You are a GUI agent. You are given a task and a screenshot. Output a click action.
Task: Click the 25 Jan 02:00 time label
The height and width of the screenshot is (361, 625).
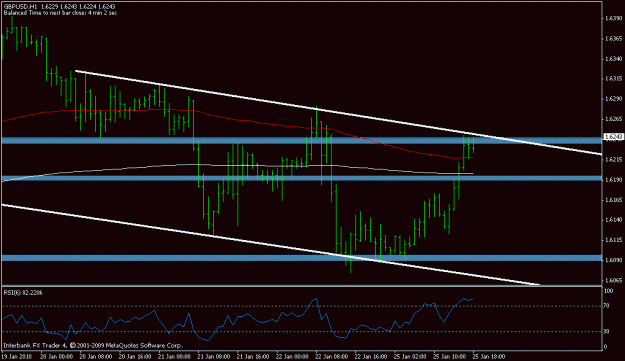(410, 356)
